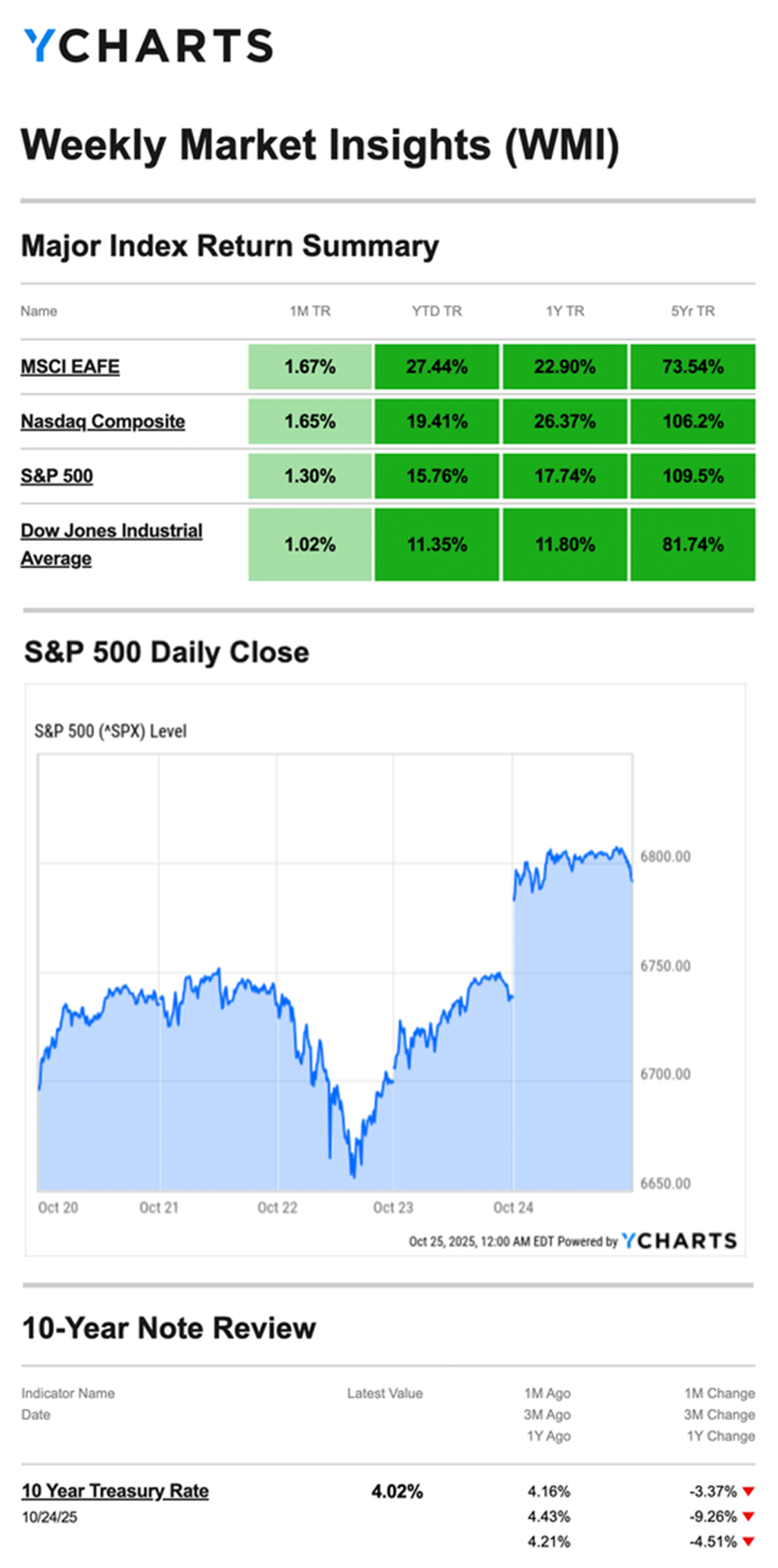
Task: Click the 4.02% latest value
Action: click(x=397, y=1491)
